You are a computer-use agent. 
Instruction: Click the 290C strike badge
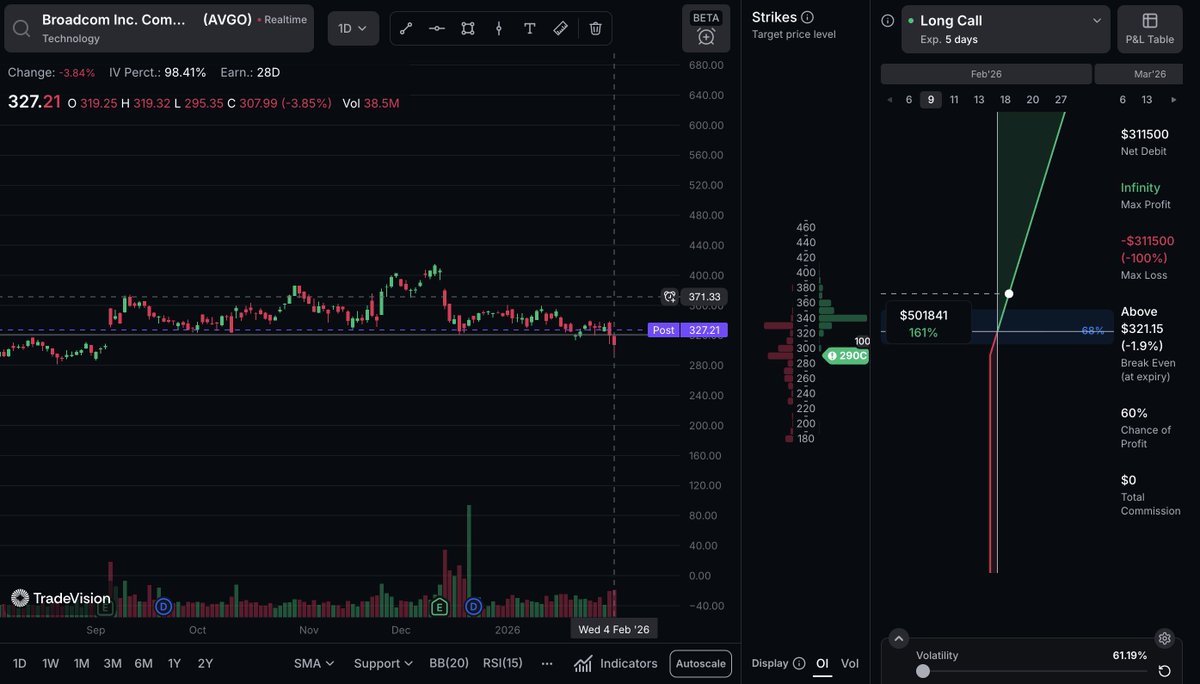tap(846, 355)
